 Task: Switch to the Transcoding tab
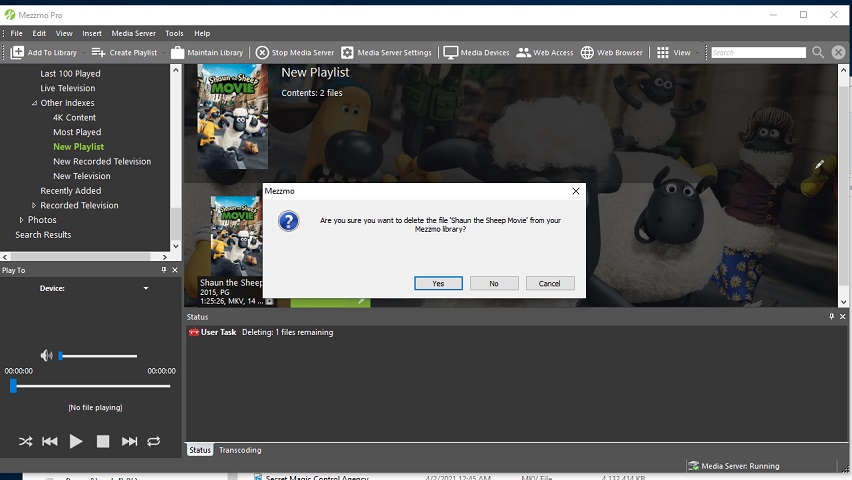[x=240, y=450]
